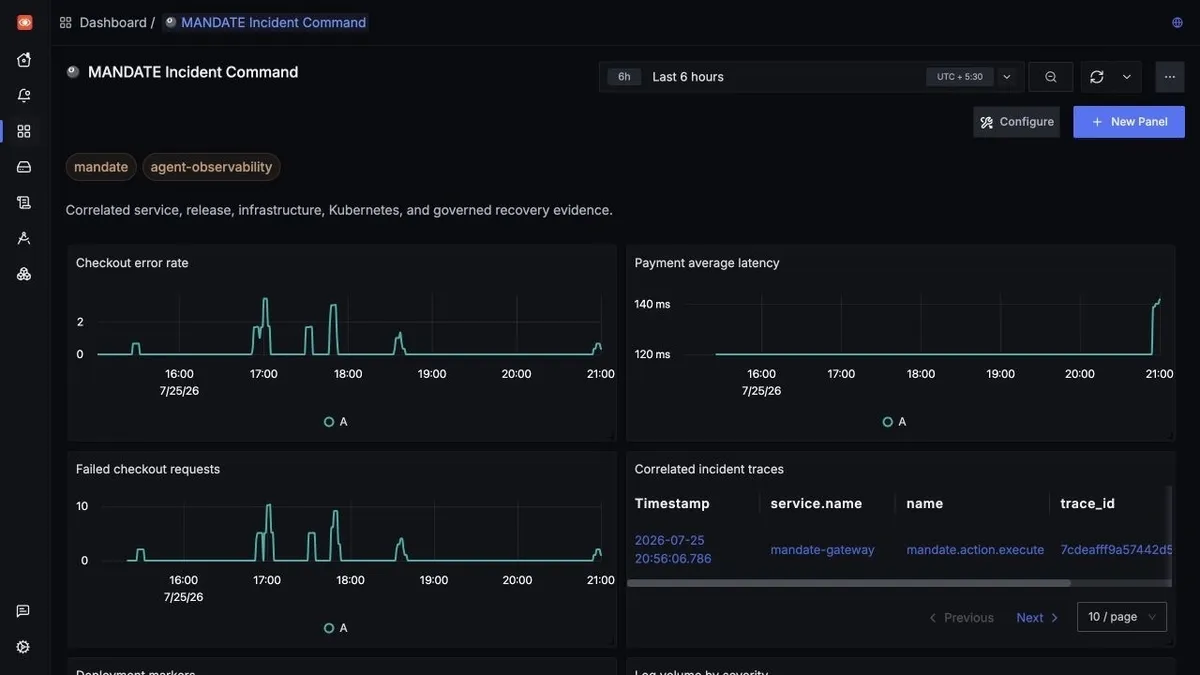Image resolution: width=1200 pixels, height=675 pixels.
Task: Click the MANDATE Incident Command breadcrumb
Action: [x=265, y=22]
